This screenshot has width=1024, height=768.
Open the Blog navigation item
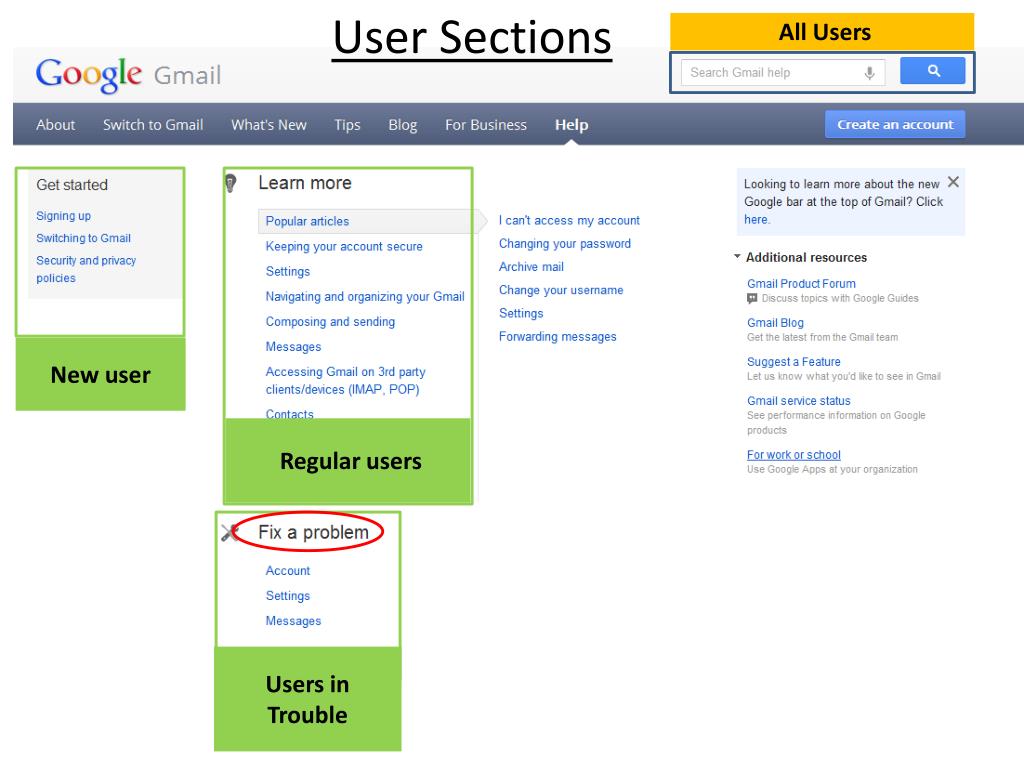[x=402, y=125]
